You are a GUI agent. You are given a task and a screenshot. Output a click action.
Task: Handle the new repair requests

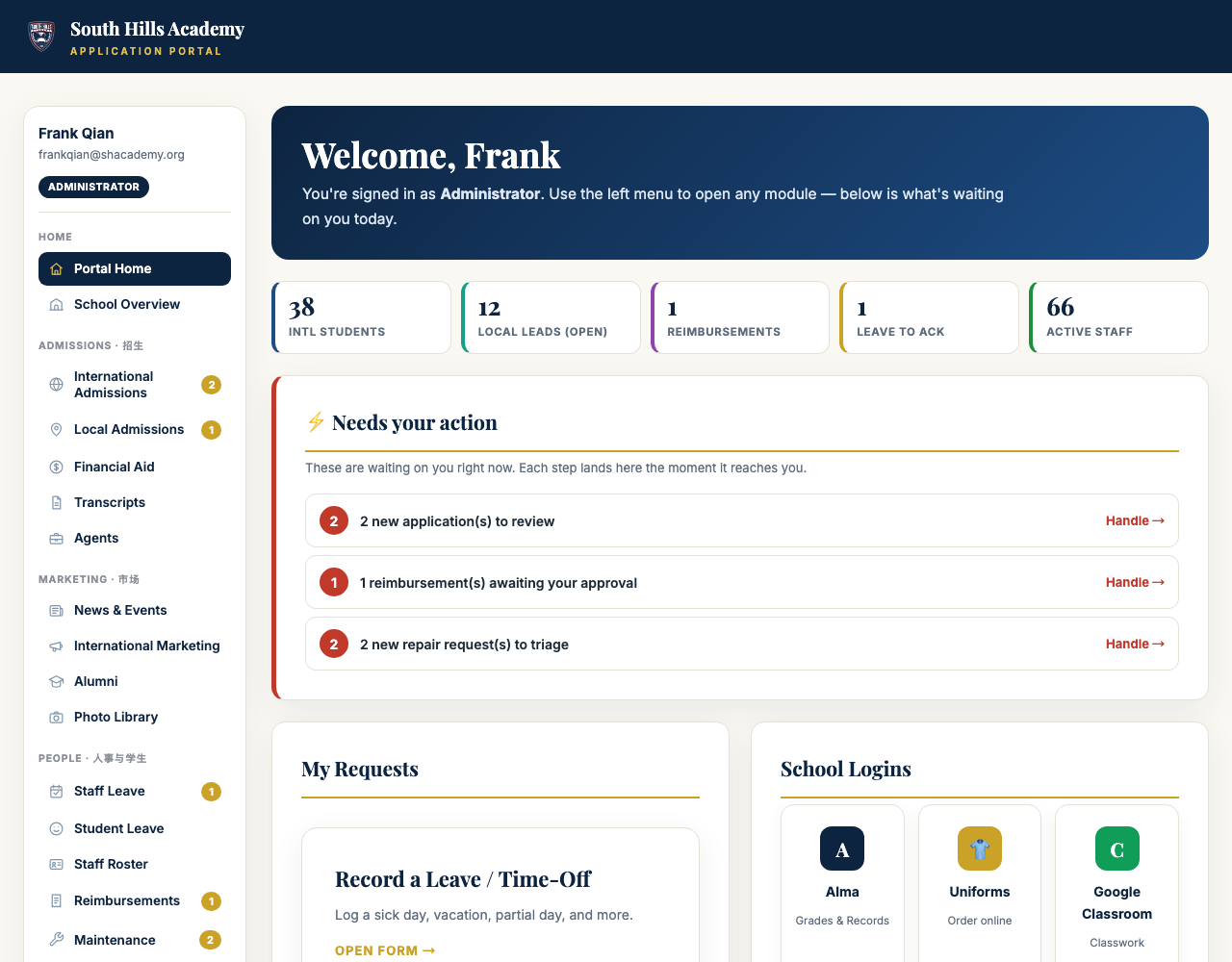pos(1135,645)
